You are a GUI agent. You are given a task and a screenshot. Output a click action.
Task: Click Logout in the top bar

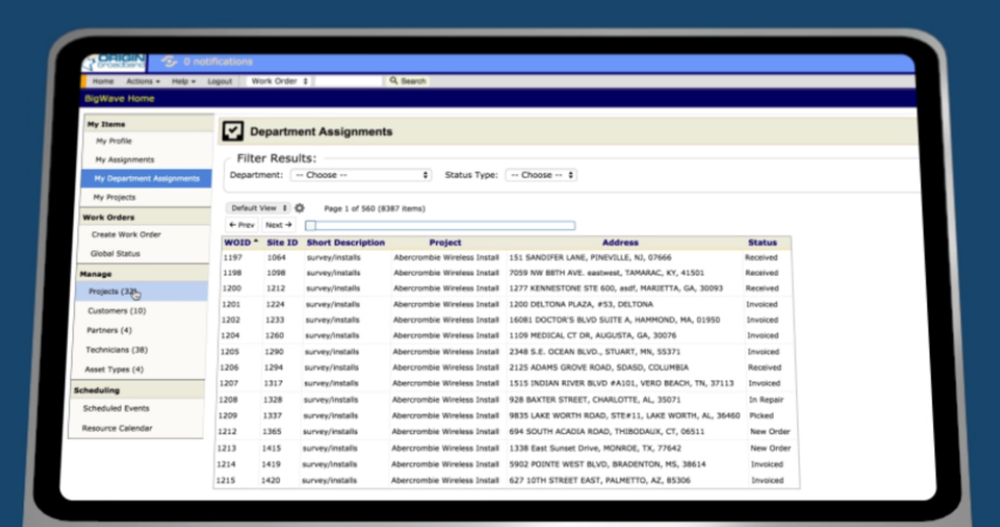pyautogui.click(x=220, y=82)
